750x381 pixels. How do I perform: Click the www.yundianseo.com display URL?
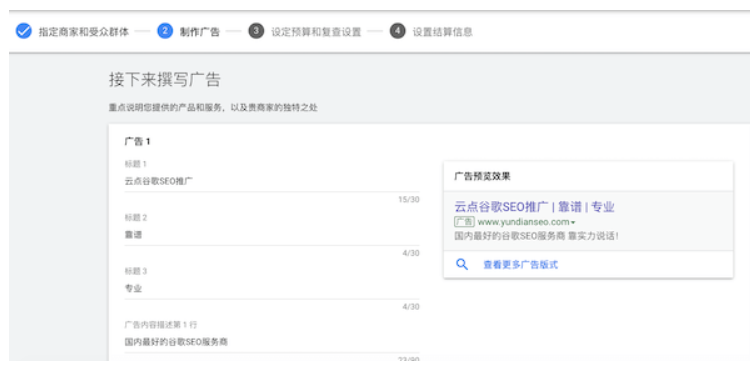click(523, 222)
